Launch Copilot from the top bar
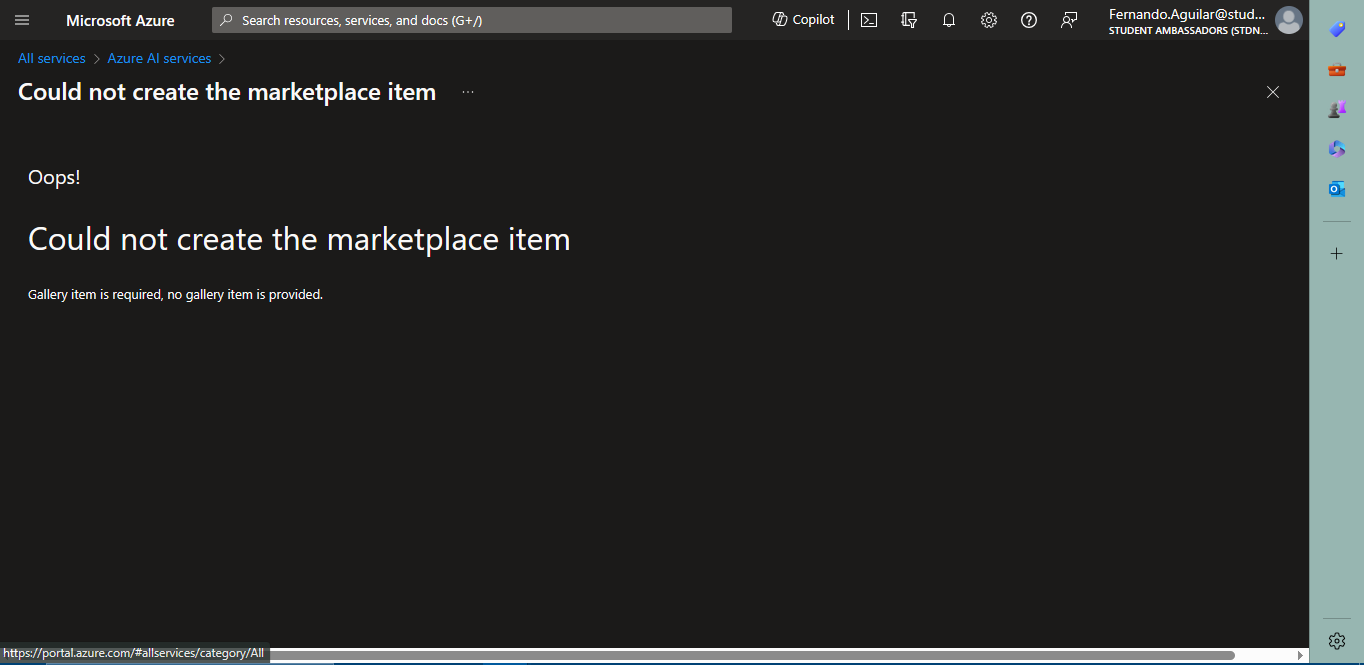 (x=803, y=19)
